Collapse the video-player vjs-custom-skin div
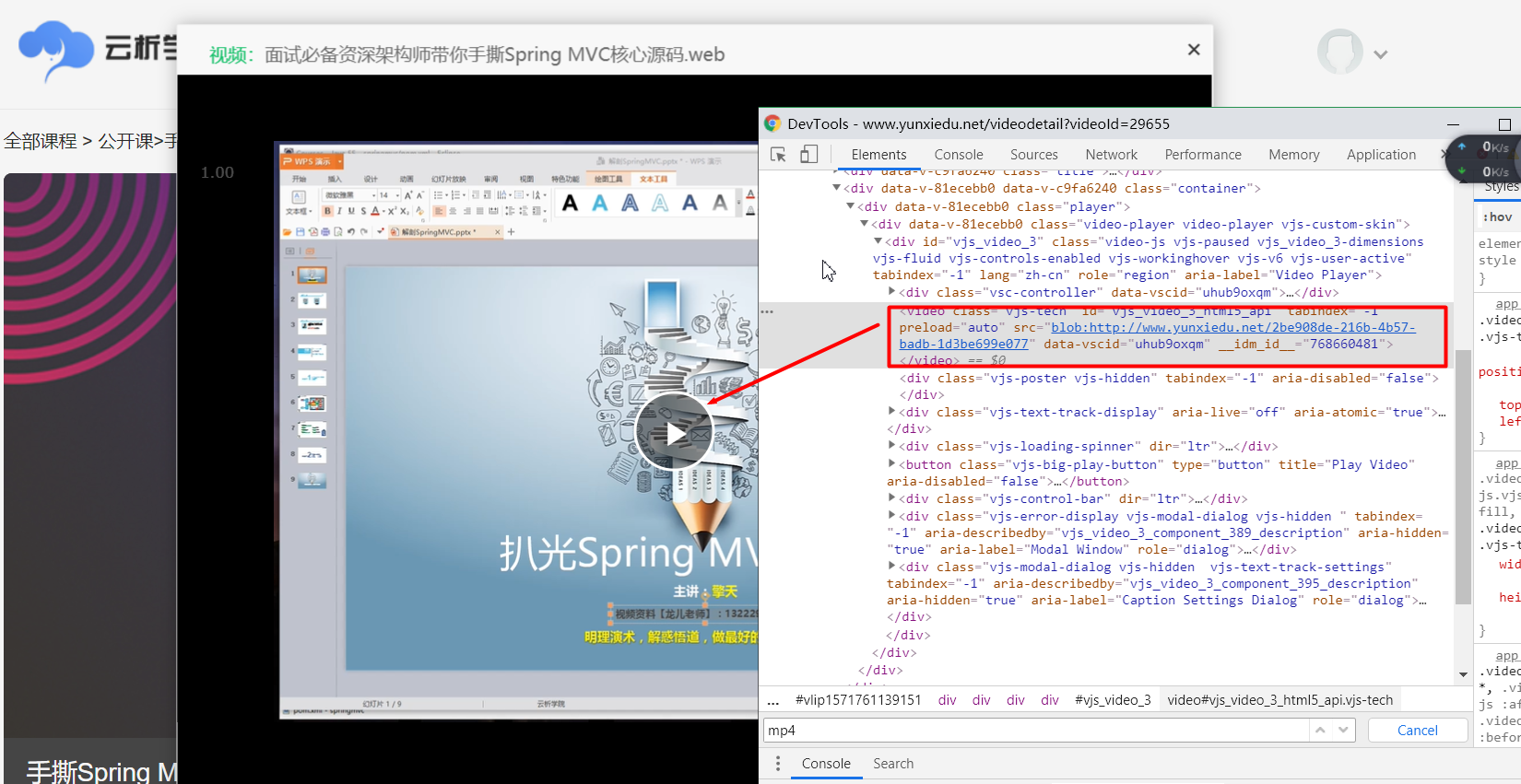Viewport: 1521px width, 784px height. tap(865, 224)
